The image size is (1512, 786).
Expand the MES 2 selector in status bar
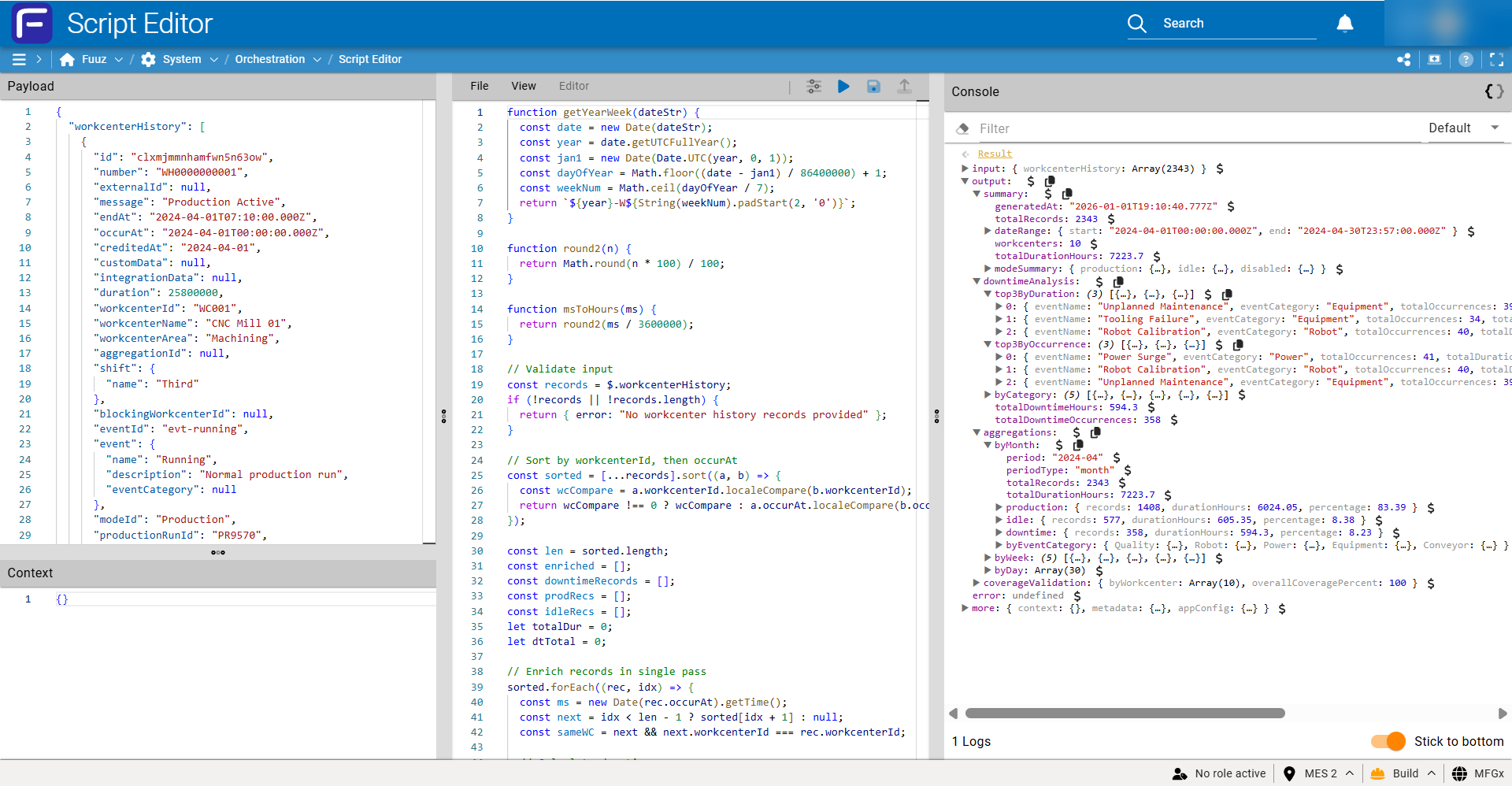1350,773
